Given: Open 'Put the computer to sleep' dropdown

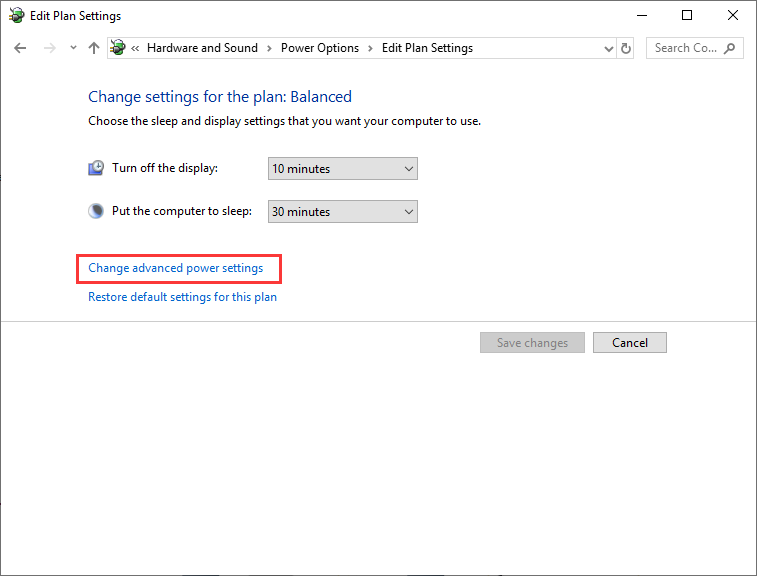Looking at the screenshot, I should [x=343, y=212].
